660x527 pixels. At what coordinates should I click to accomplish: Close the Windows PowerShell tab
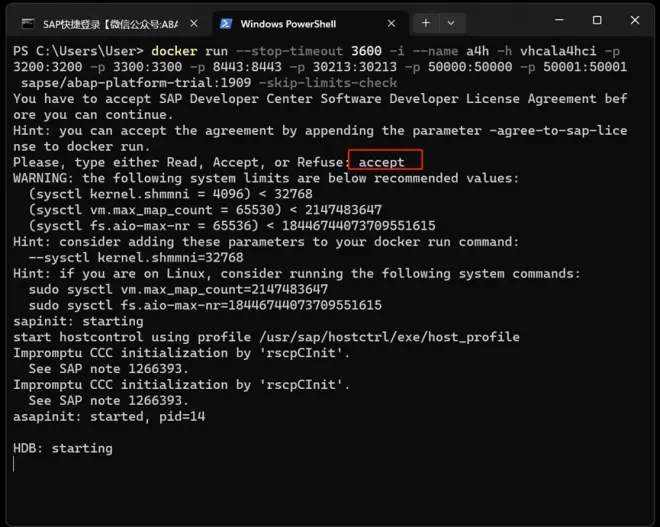pos(391,24)
